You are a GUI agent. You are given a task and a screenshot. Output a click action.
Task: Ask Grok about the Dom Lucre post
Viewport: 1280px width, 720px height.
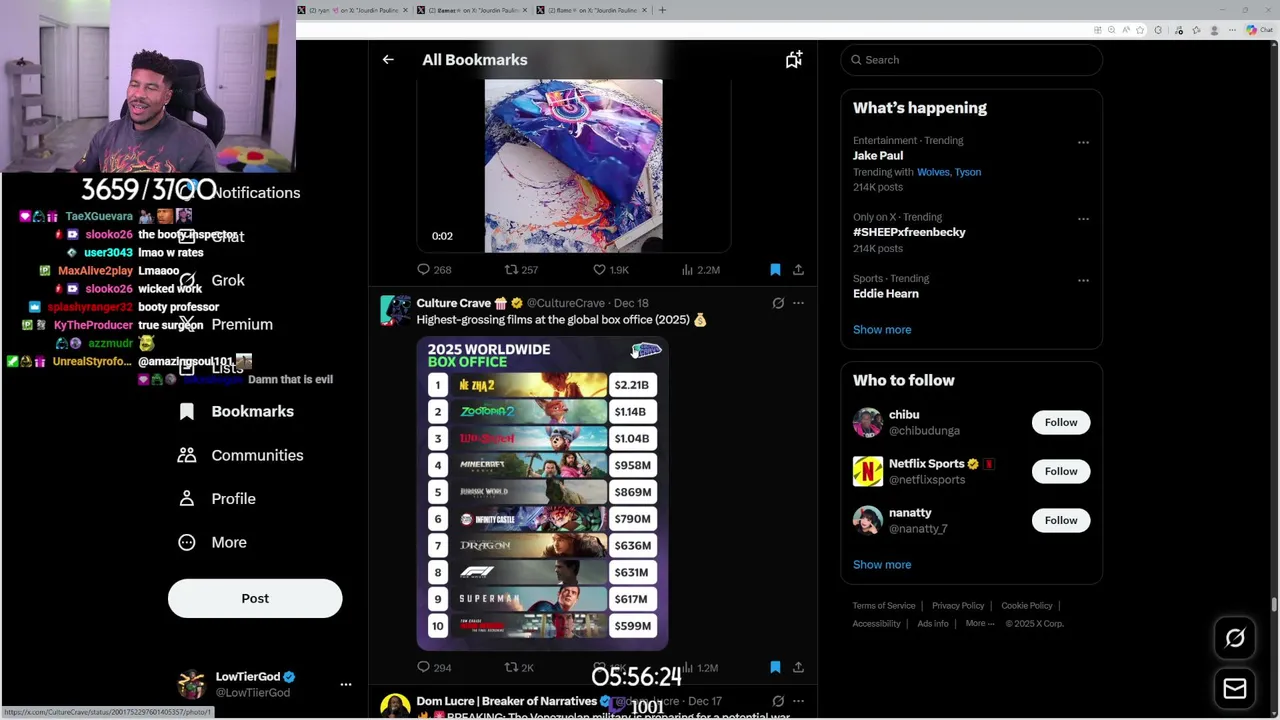[x=778, y=701]
